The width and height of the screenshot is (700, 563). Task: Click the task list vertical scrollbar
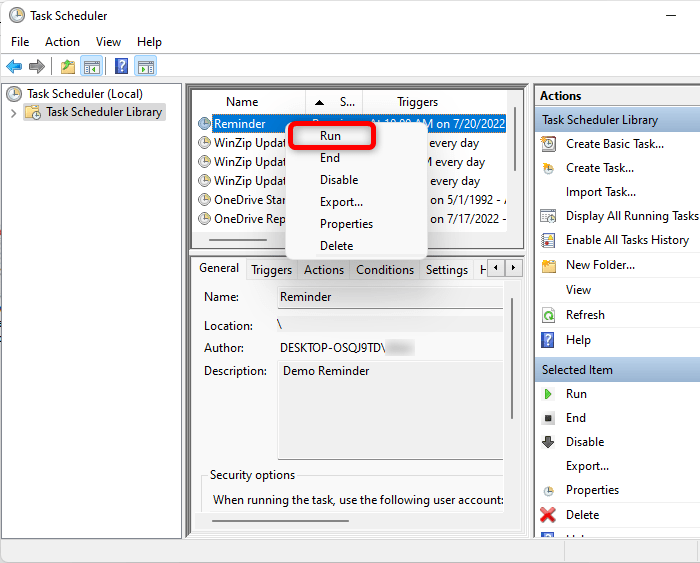click(515, 139)
